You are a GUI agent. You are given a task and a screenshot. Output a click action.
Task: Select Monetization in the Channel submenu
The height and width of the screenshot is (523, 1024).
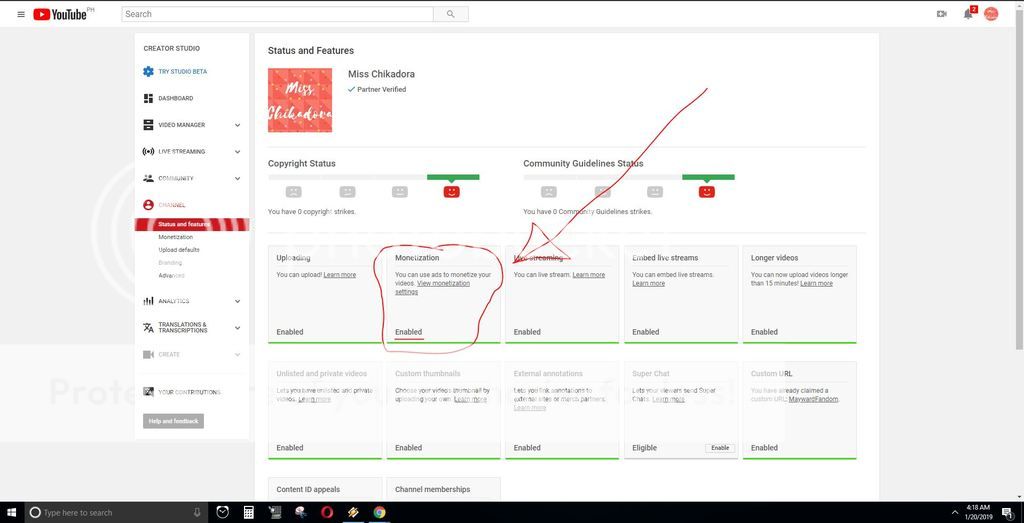(175, 237)
